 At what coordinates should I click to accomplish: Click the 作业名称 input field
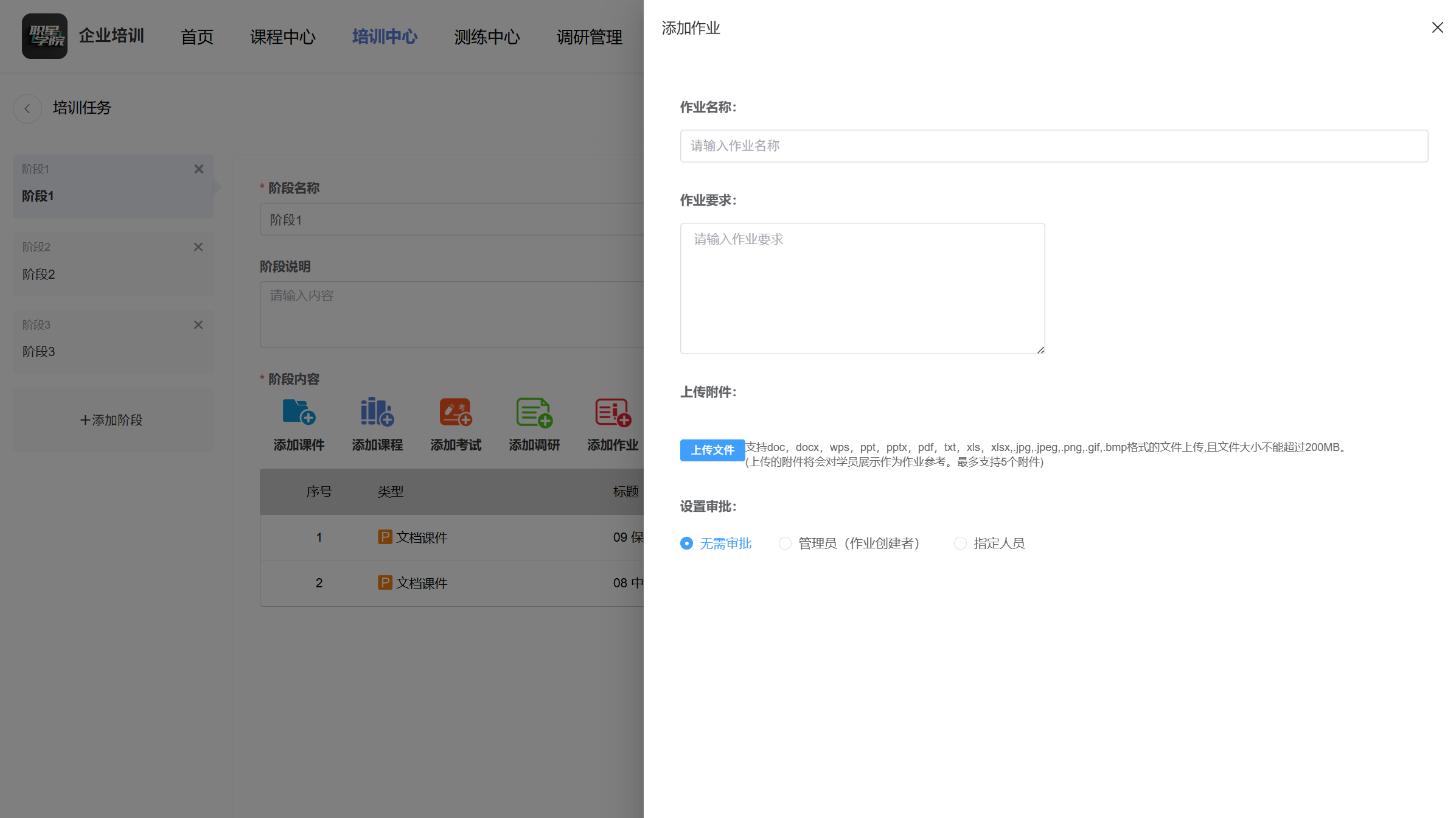(x=1054, y=146)
